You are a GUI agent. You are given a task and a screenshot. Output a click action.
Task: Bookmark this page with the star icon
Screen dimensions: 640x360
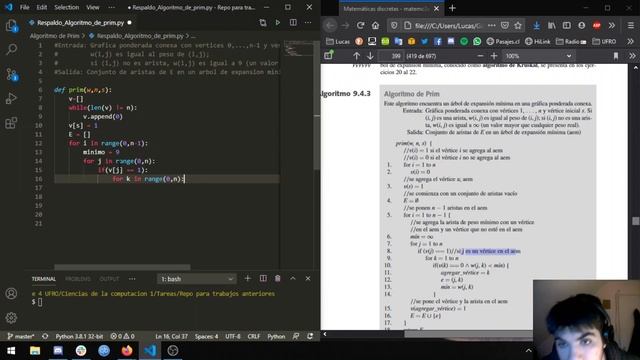click(518, 25)
